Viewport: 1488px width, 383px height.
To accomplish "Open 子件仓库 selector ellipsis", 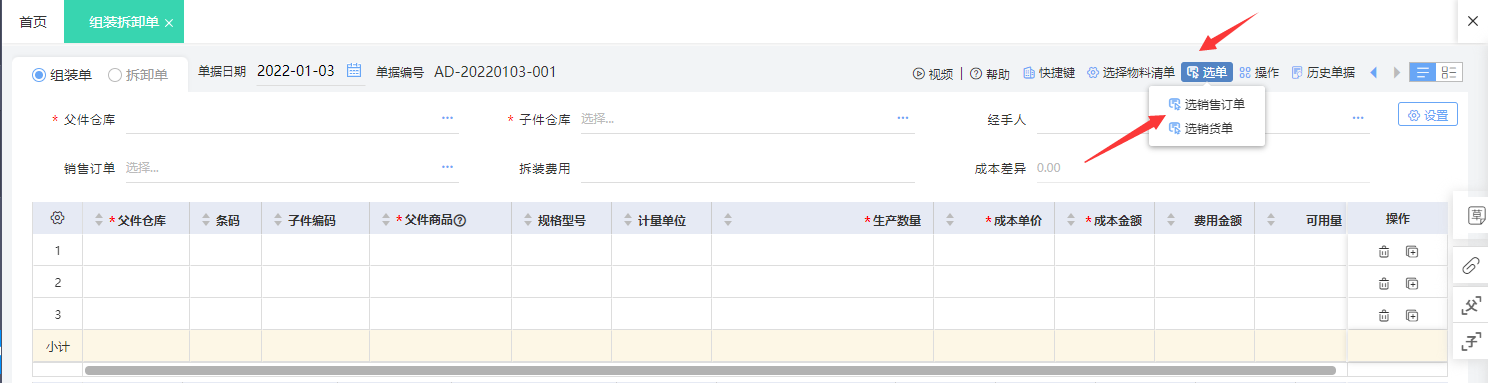I will (903, 118).
